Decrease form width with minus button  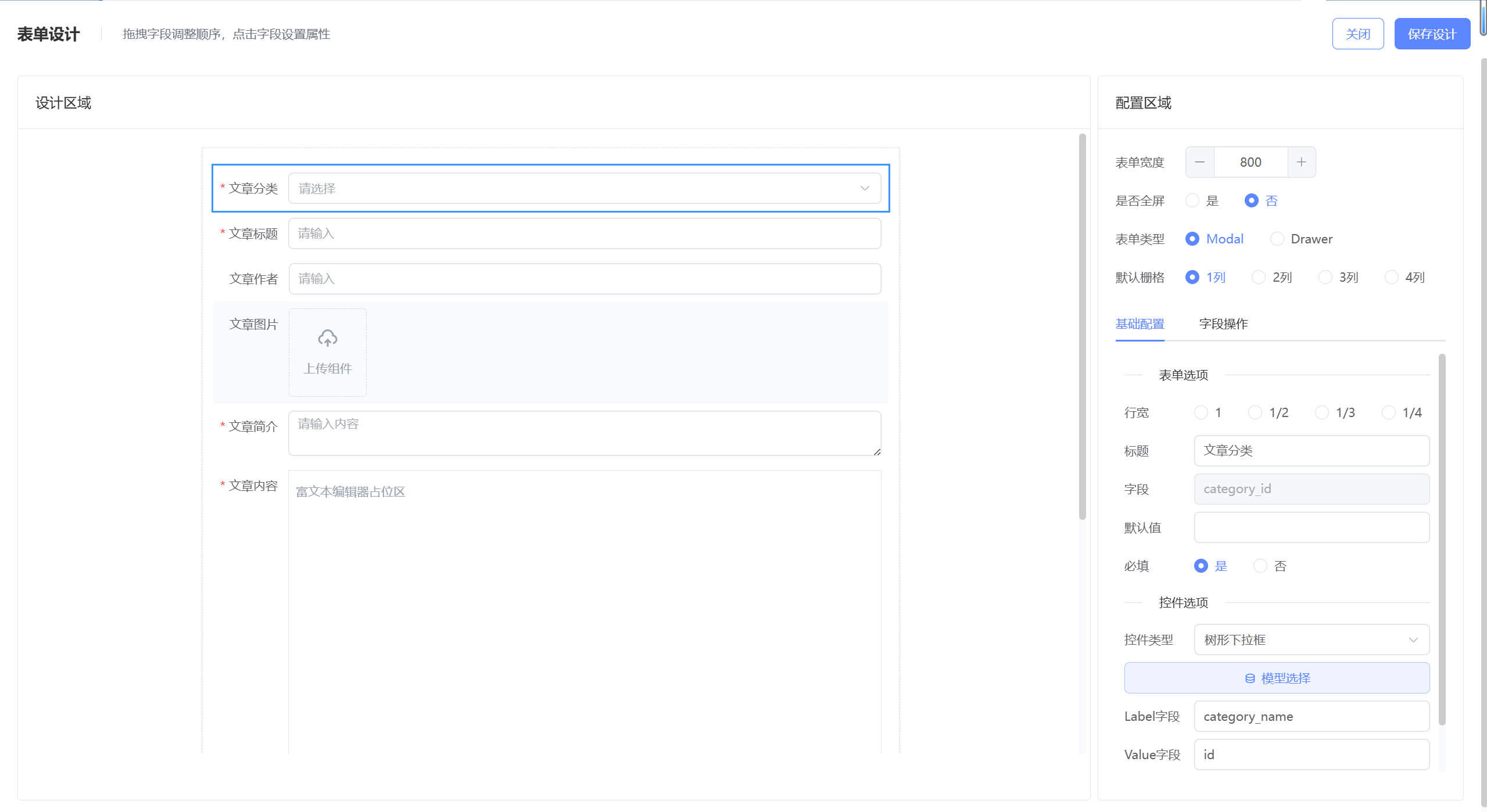(1199, 162)
